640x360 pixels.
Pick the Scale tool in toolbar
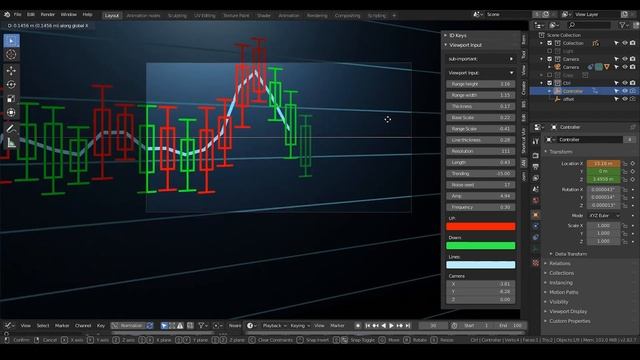coord(11,98)
